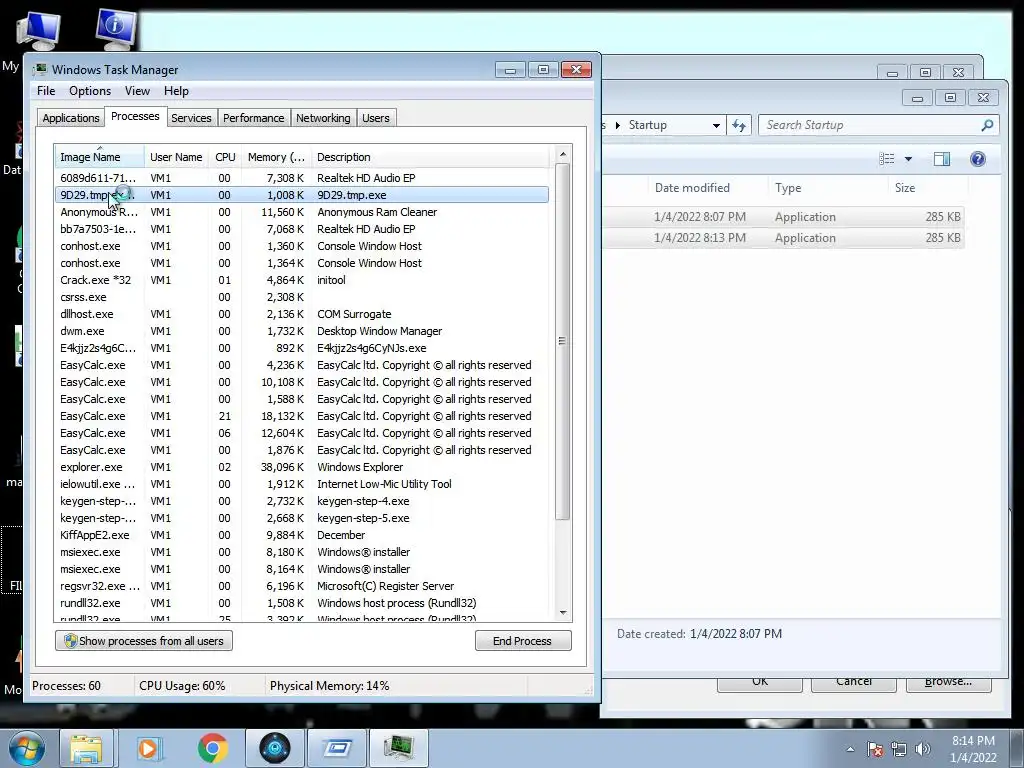Click the Browse... button in background dialog

(x=948, y=683)
